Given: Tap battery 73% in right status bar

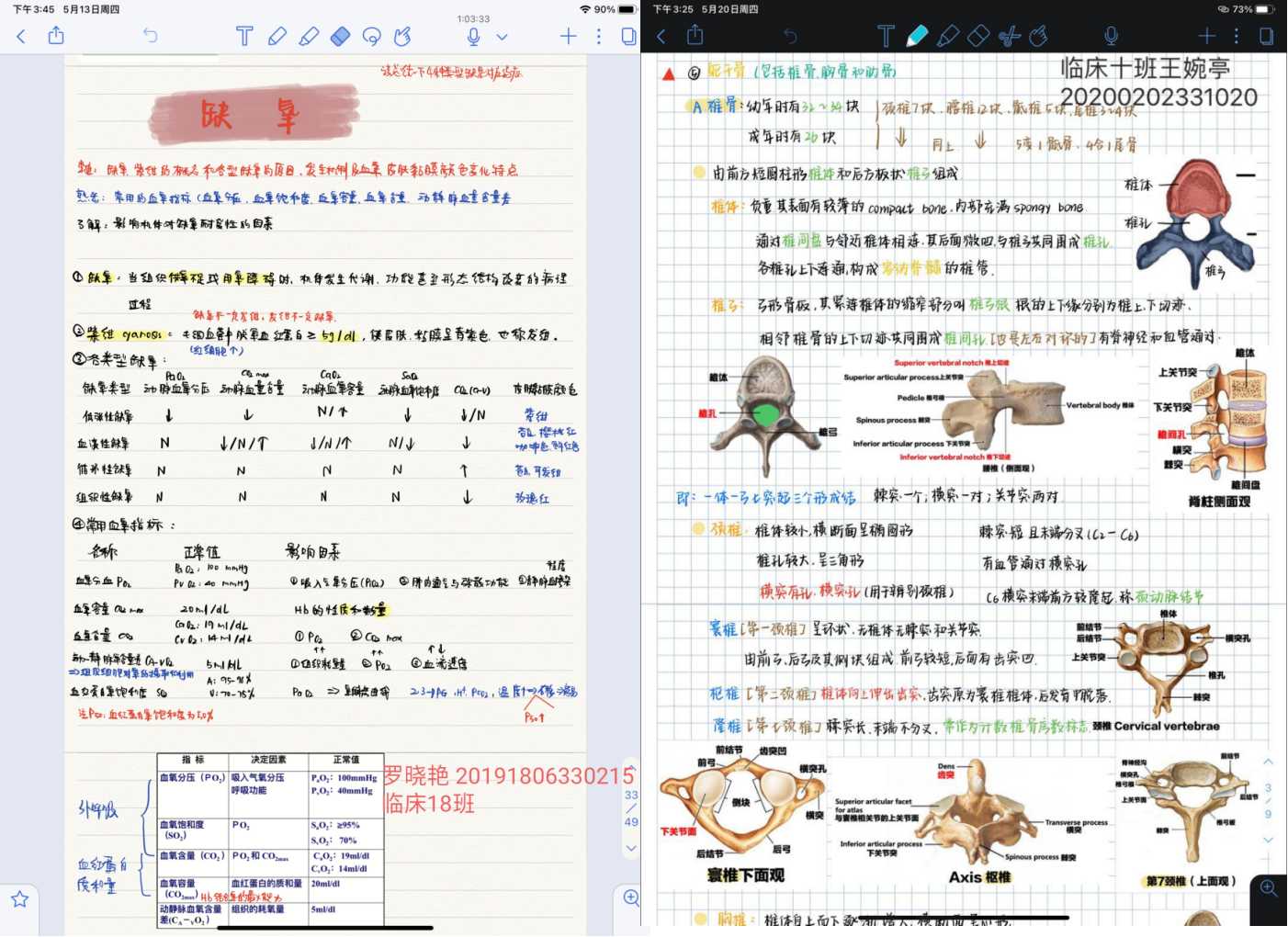Looking at the screenshot, I should click(1254, 9).
